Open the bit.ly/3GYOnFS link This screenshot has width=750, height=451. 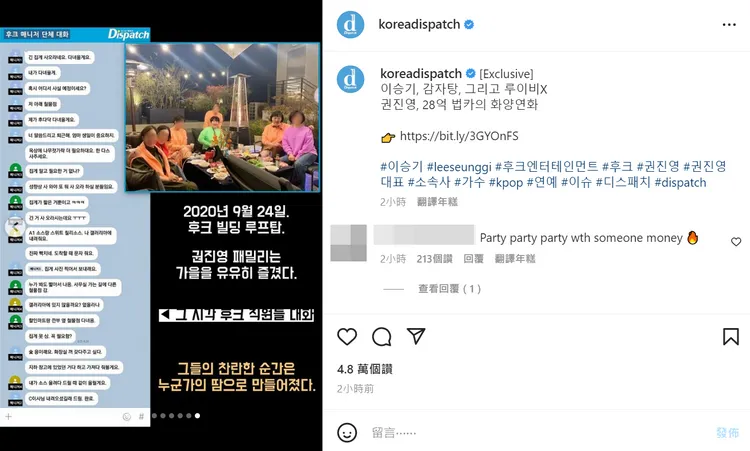[x=459, y=136]
